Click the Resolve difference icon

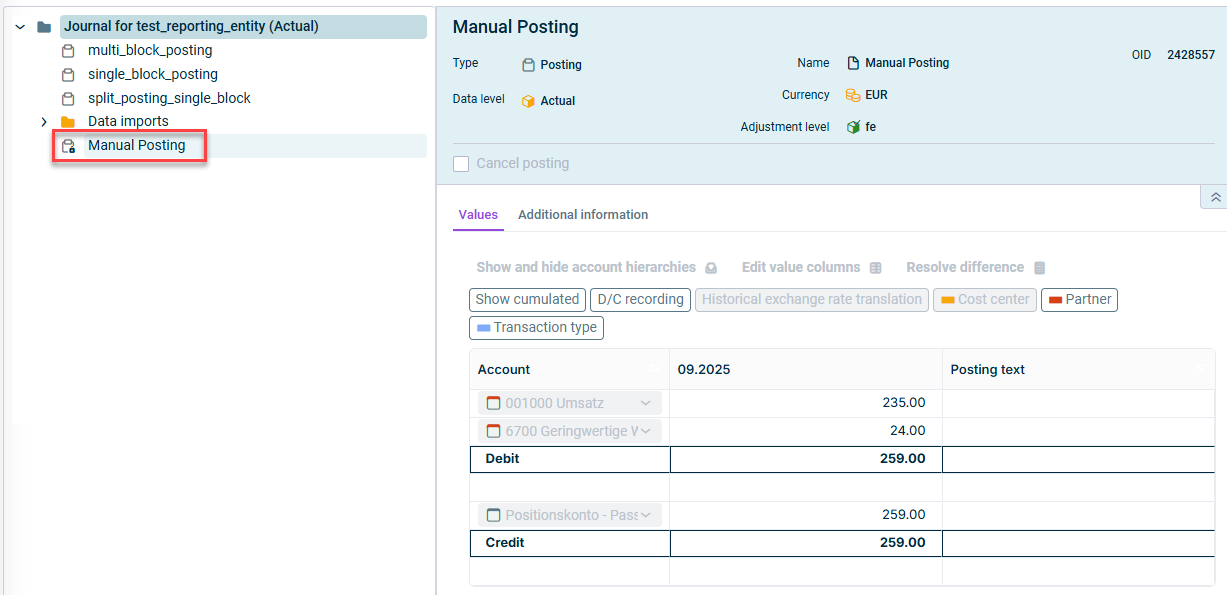click(1039, 268)
